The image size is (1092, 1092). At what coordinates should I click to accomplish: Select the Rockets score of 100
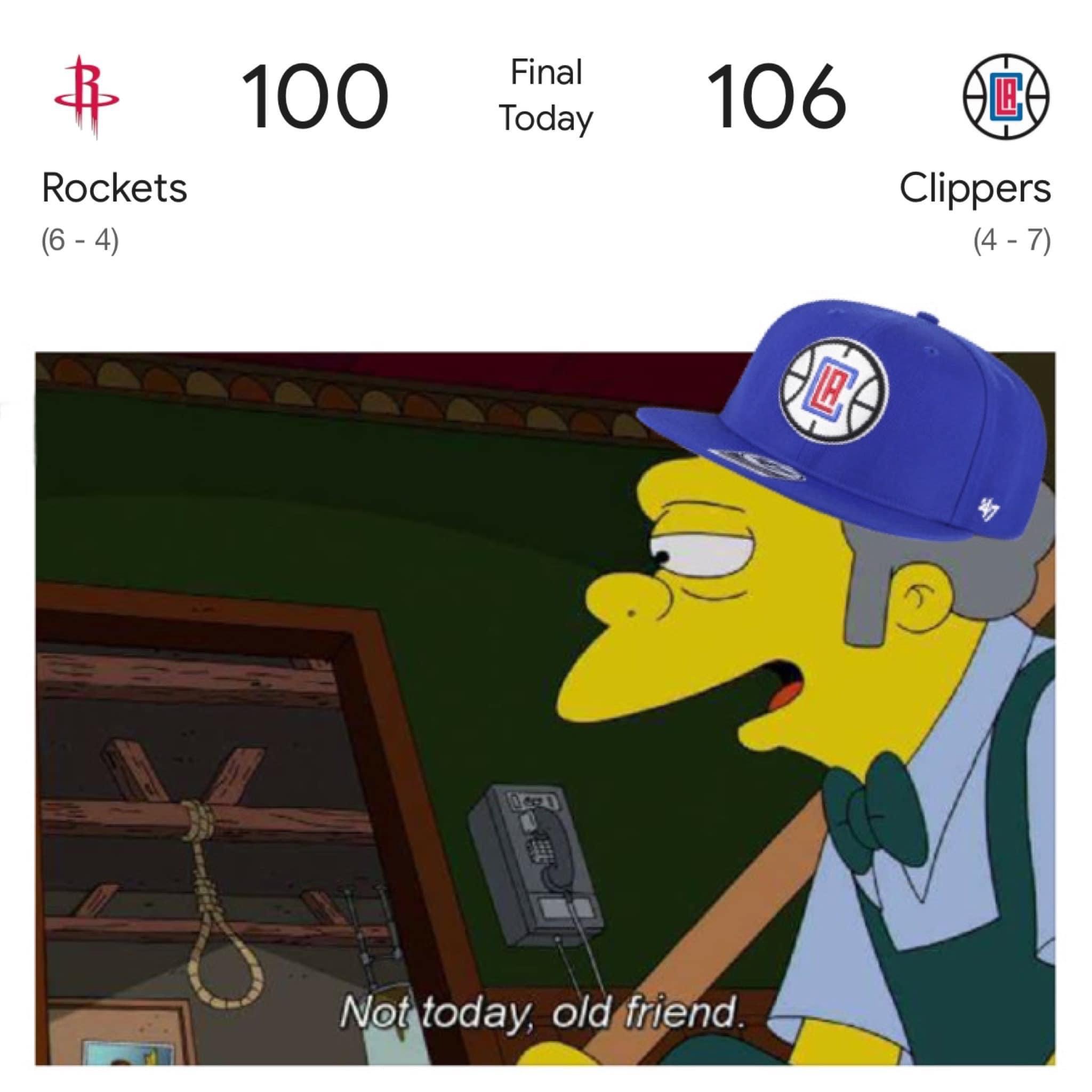pos(315,96)
